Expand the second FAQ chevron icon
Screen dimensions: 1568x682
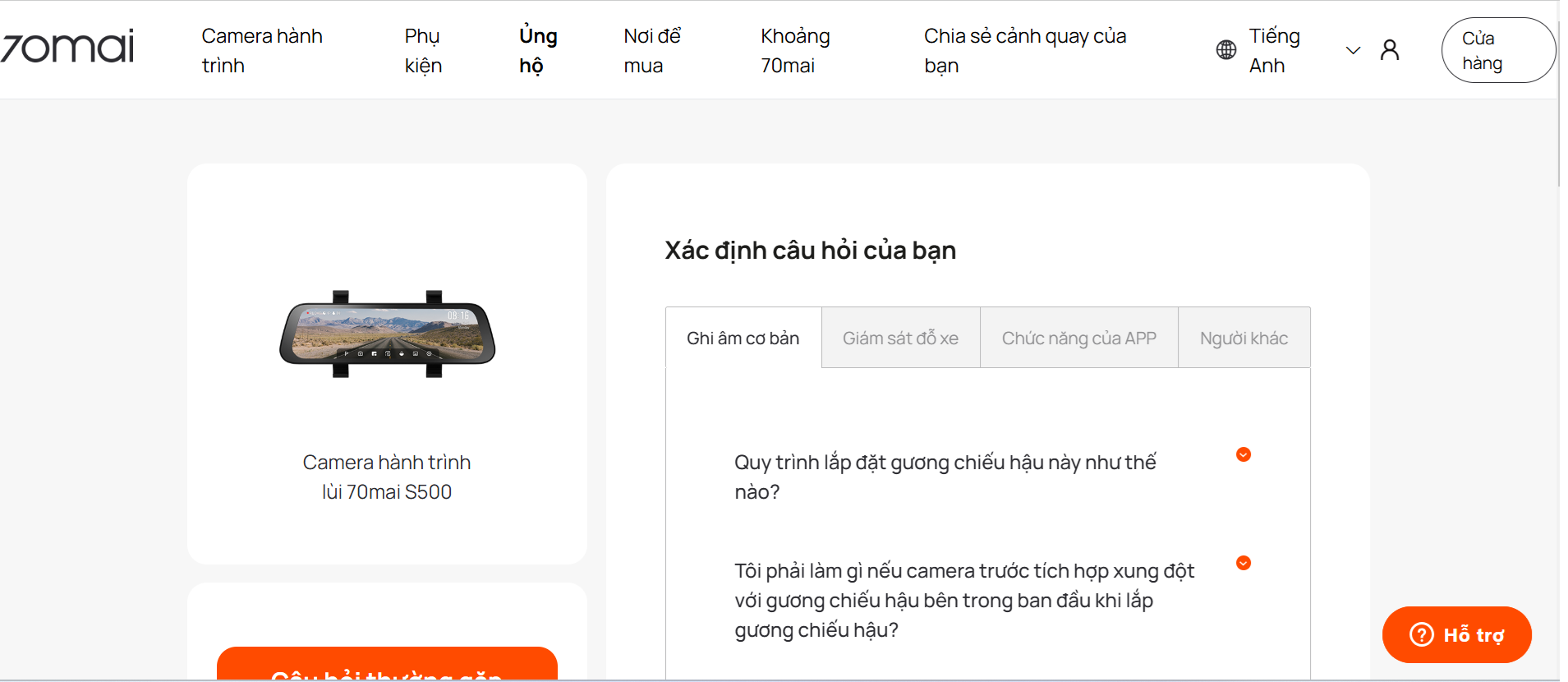point(1243,564)
